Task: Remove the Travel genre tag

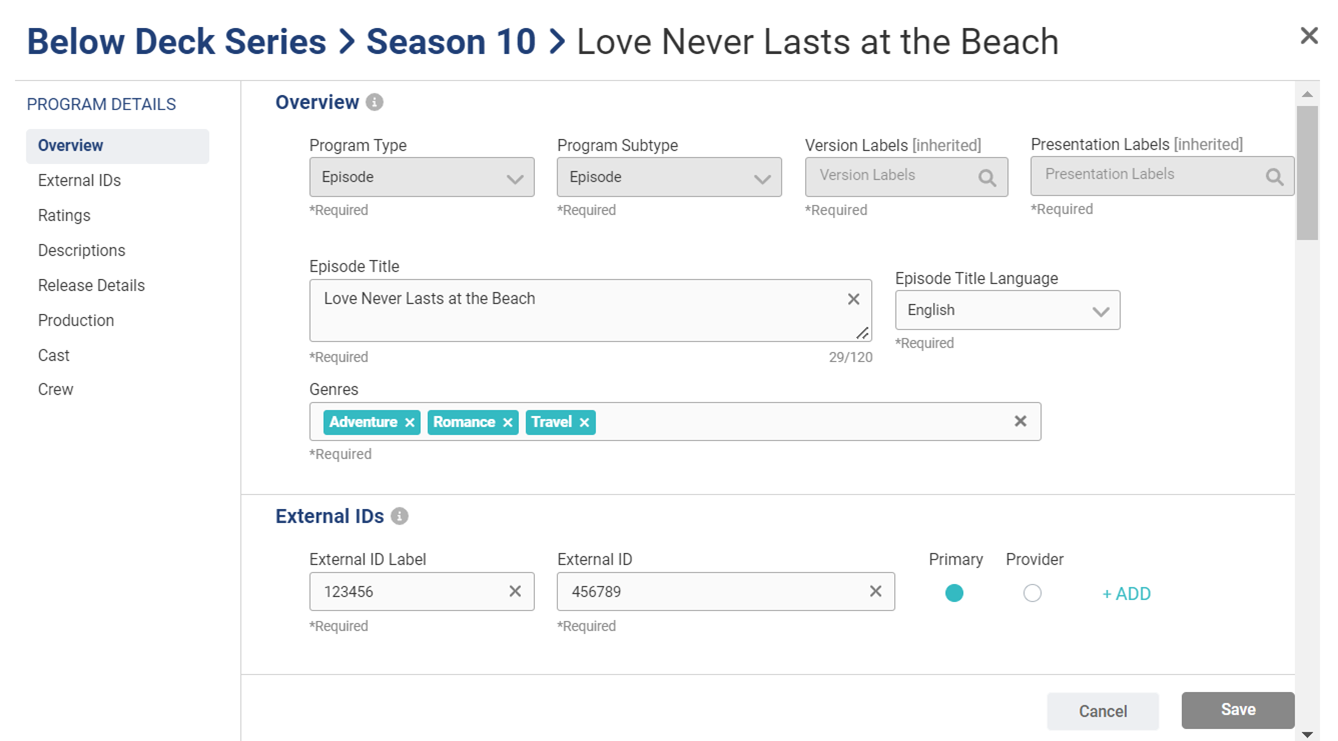Action: (x=585, y=423)
